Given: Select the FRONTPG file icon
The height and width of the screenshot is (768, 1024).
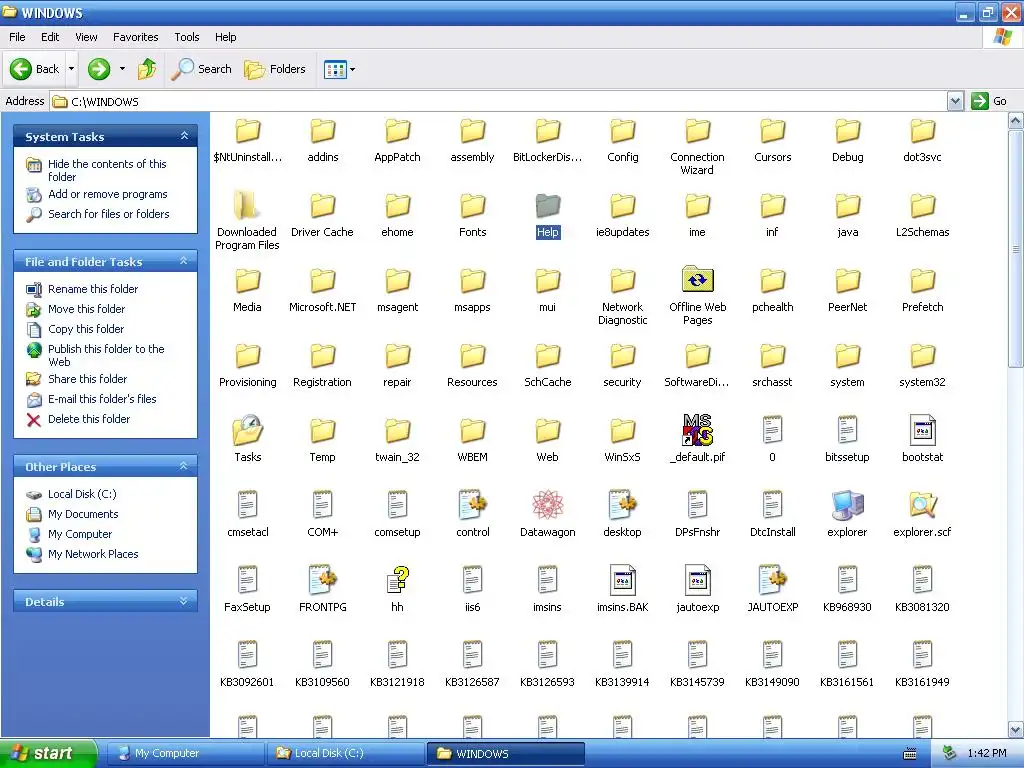Looking at the screenshot, I should click(x=323, y=580).
